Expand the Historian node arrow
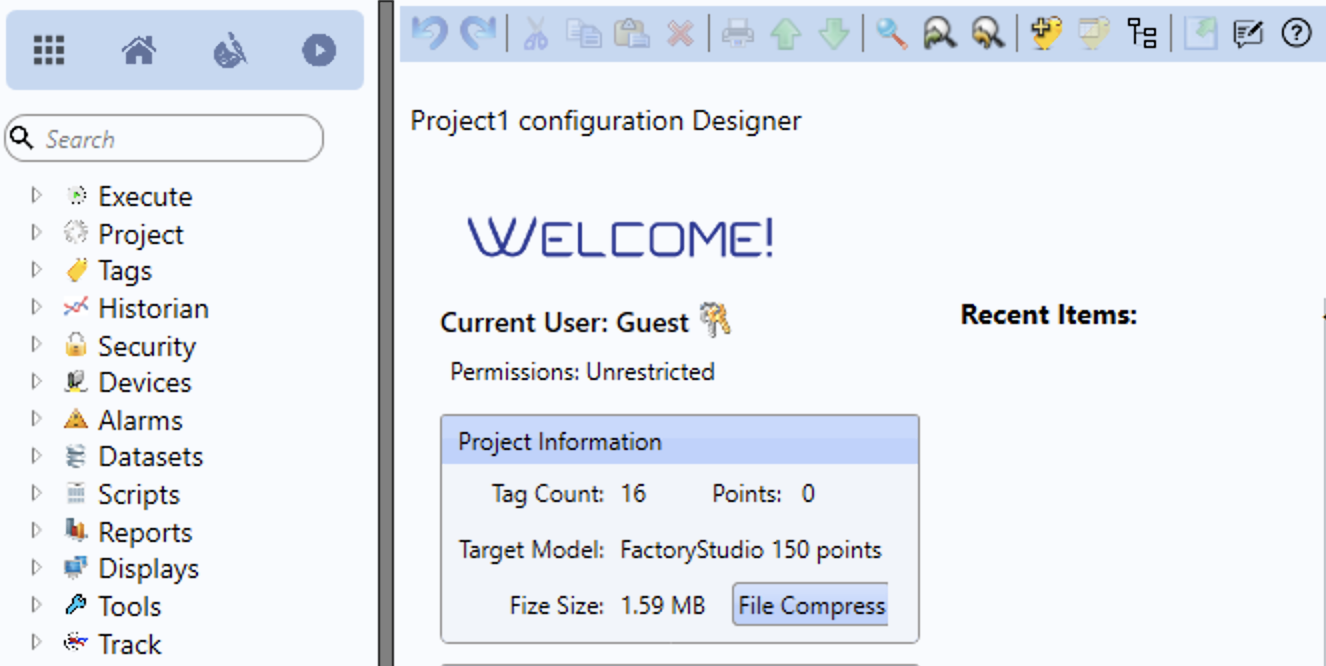The image size is (1326, 666). point(37,307)
